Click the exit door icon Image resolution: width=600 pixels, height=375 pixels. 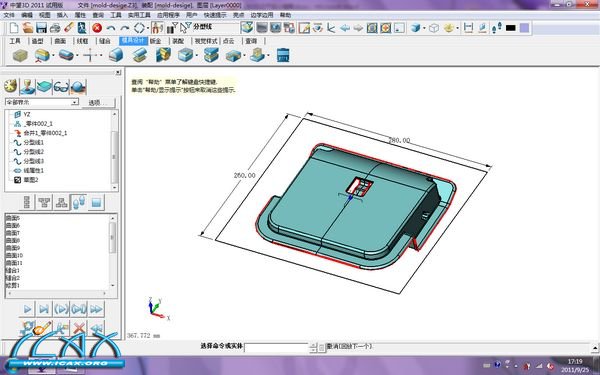82,28
